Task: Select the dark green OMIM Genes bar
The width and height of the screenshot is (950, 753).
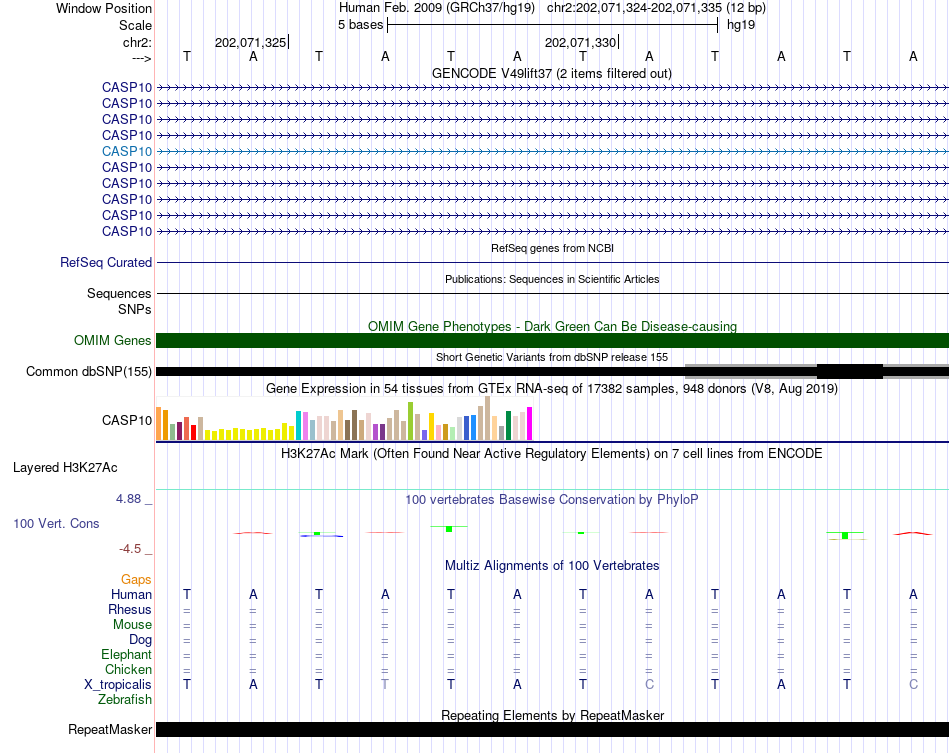Action: click(552, 340)
